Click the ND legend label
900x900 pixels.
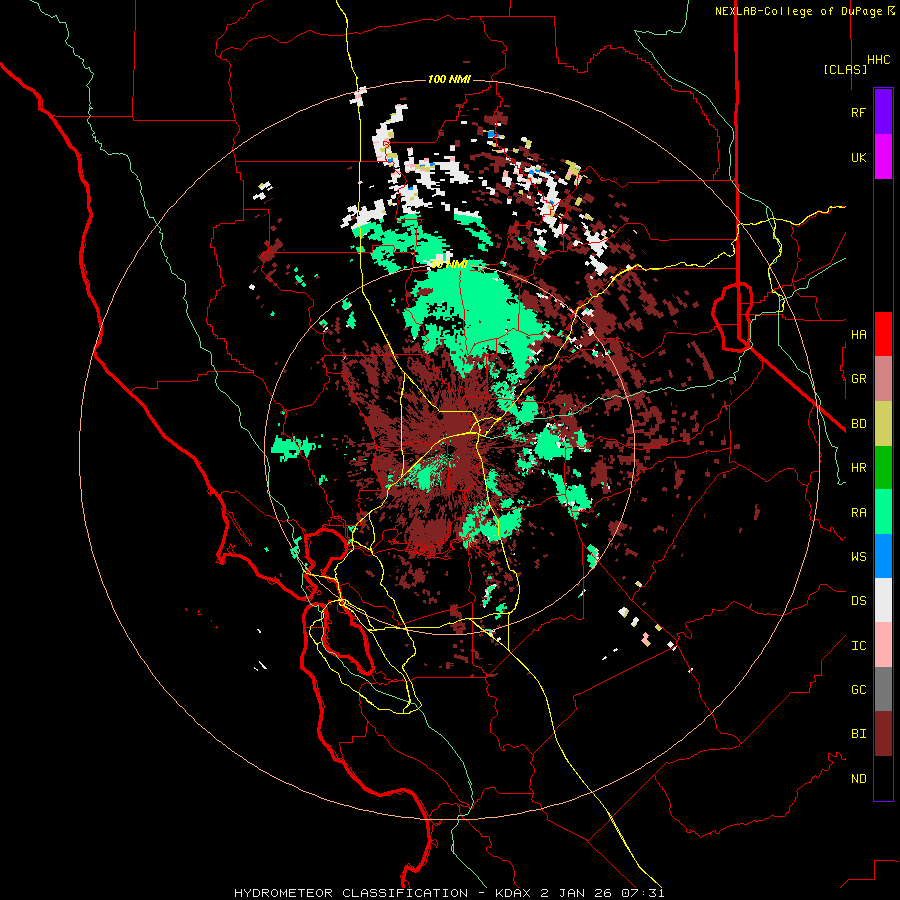[858, 778]
